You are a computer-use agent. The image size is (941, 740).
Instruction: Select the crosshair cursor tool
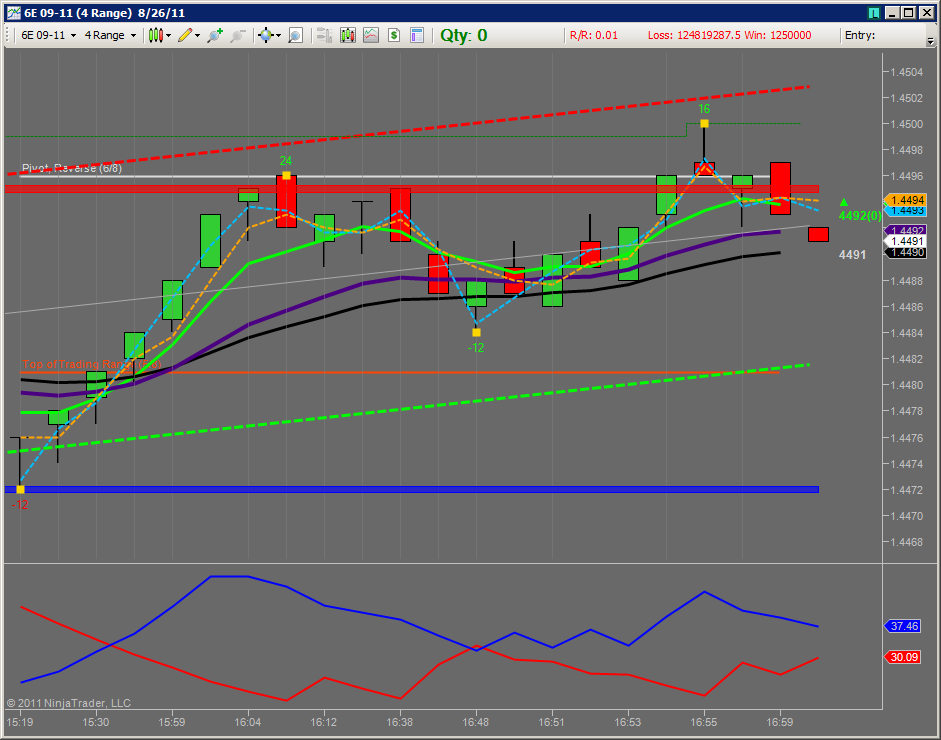click(x=266, y=35)
